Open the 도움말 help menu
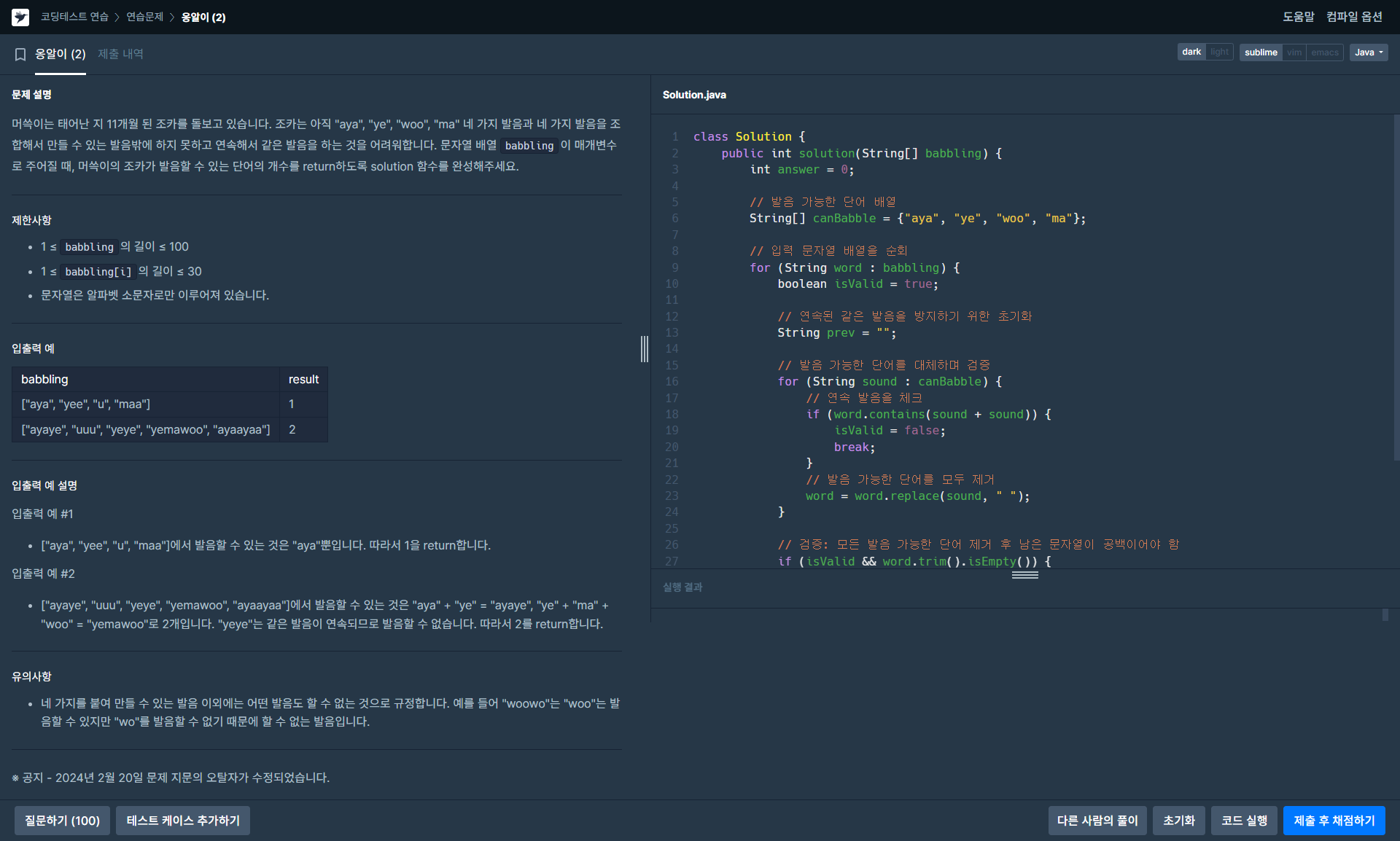The height and width of the screenshot is (841, 1400). [x=1298, y=17]
